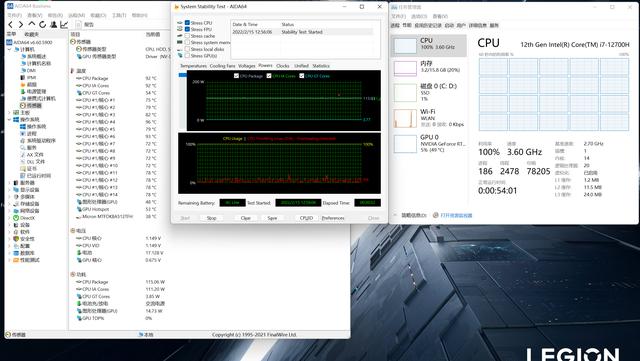Enable the Stress GPU(s) checkbox
This screenshot has height=361, width=640.
click(x=187, y=56)
